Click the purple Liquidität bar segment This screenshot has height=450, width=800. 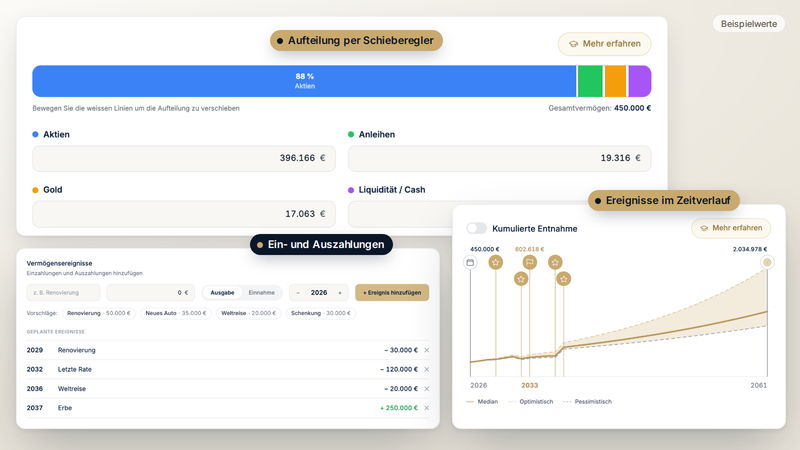[640, 81]
